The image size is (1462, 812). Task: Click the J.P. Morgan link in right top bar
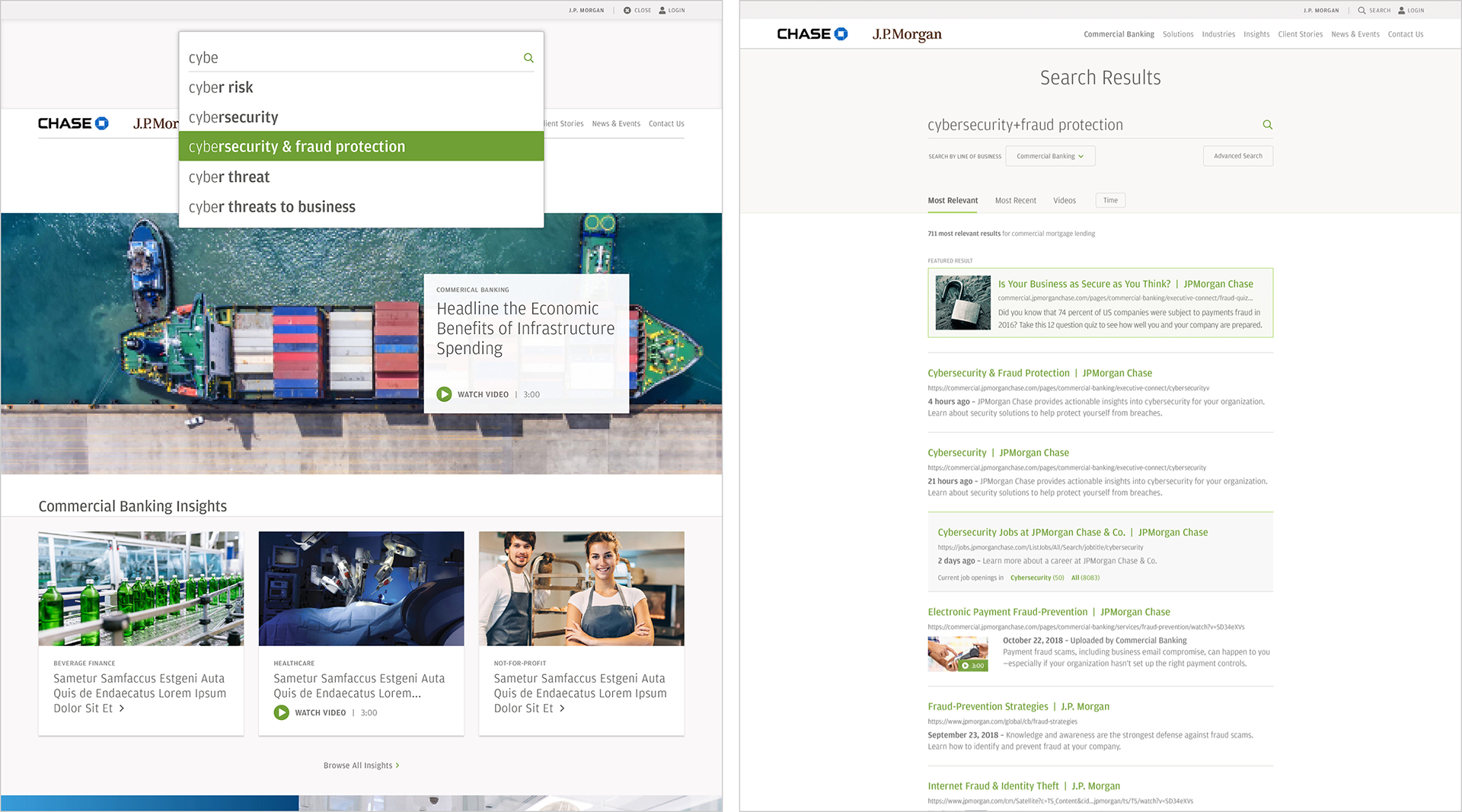click(1320, 11)
